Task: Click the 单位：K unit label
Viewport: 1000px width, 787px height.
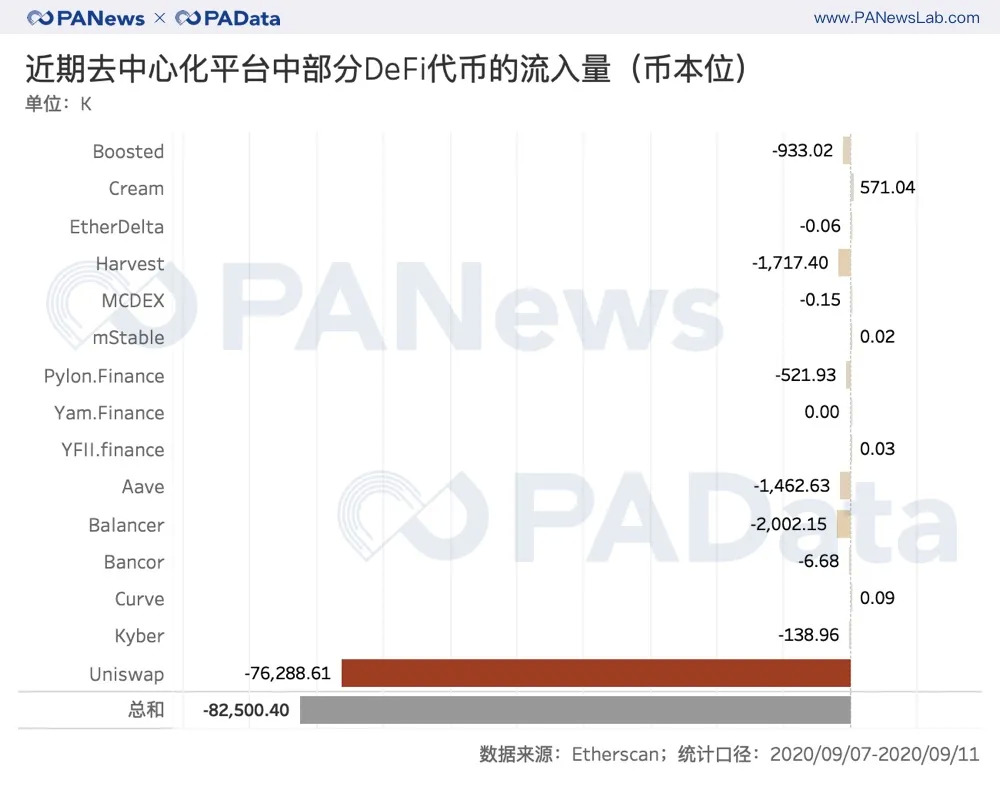Action: point(58,103)
